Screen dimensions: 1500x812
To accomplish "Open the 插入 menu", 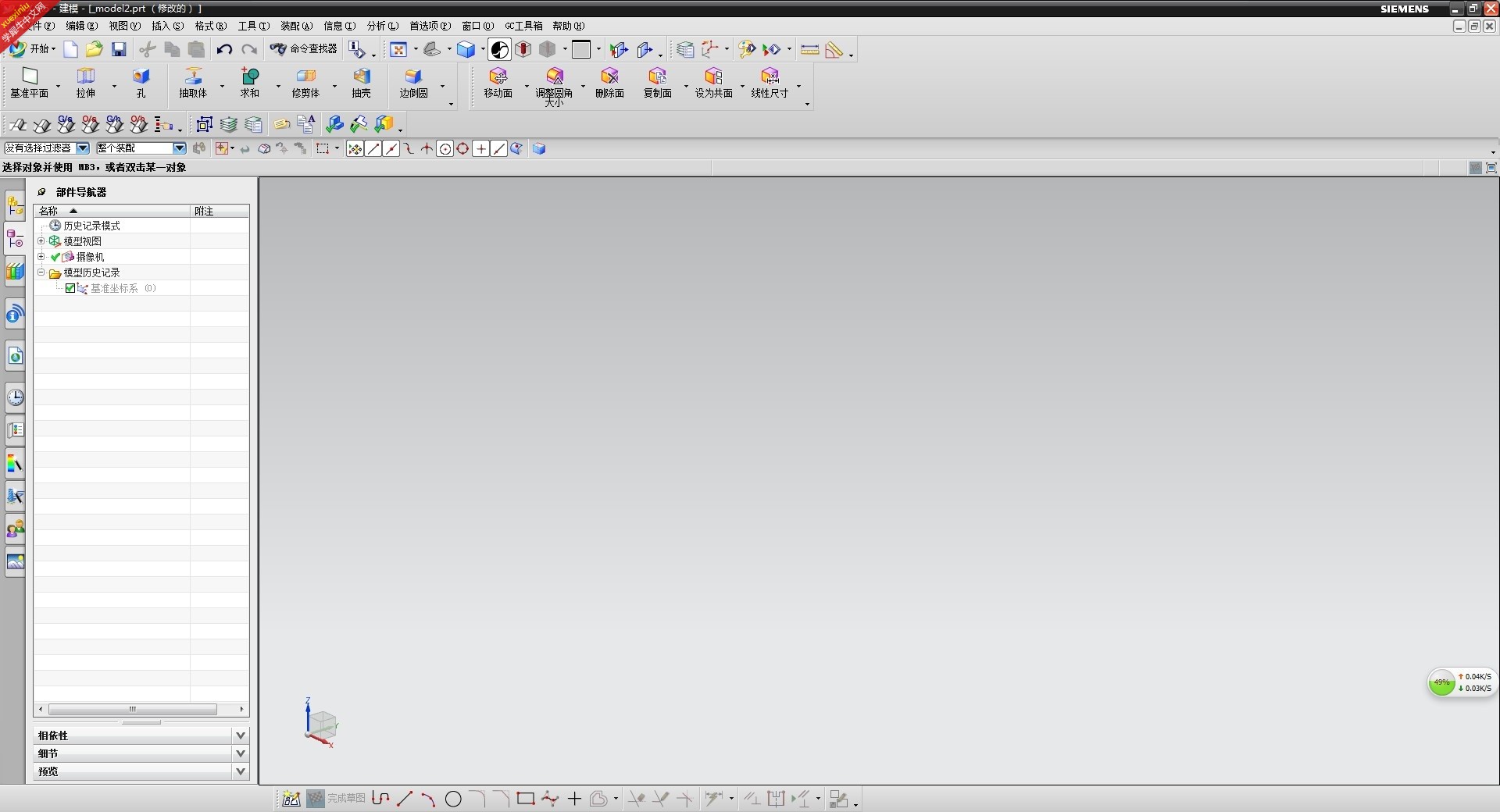I will 167,26.
